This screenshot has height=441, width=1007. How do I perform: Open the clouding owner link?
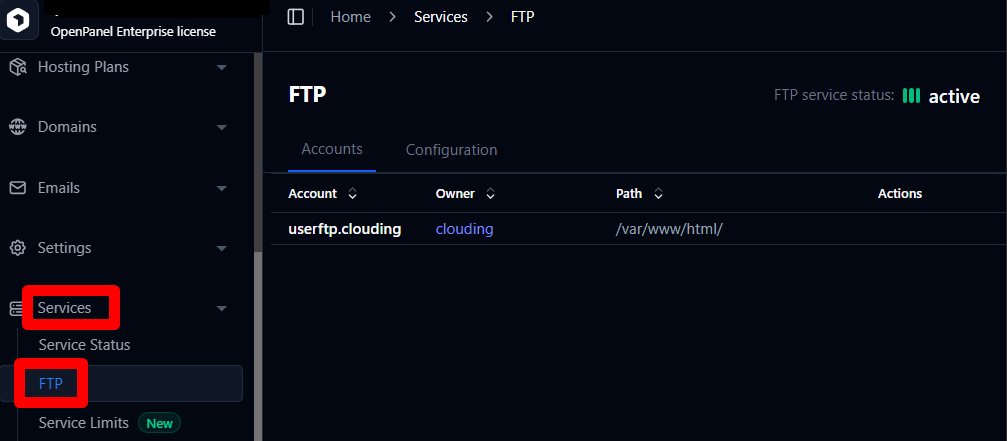[x=464, y=229]
